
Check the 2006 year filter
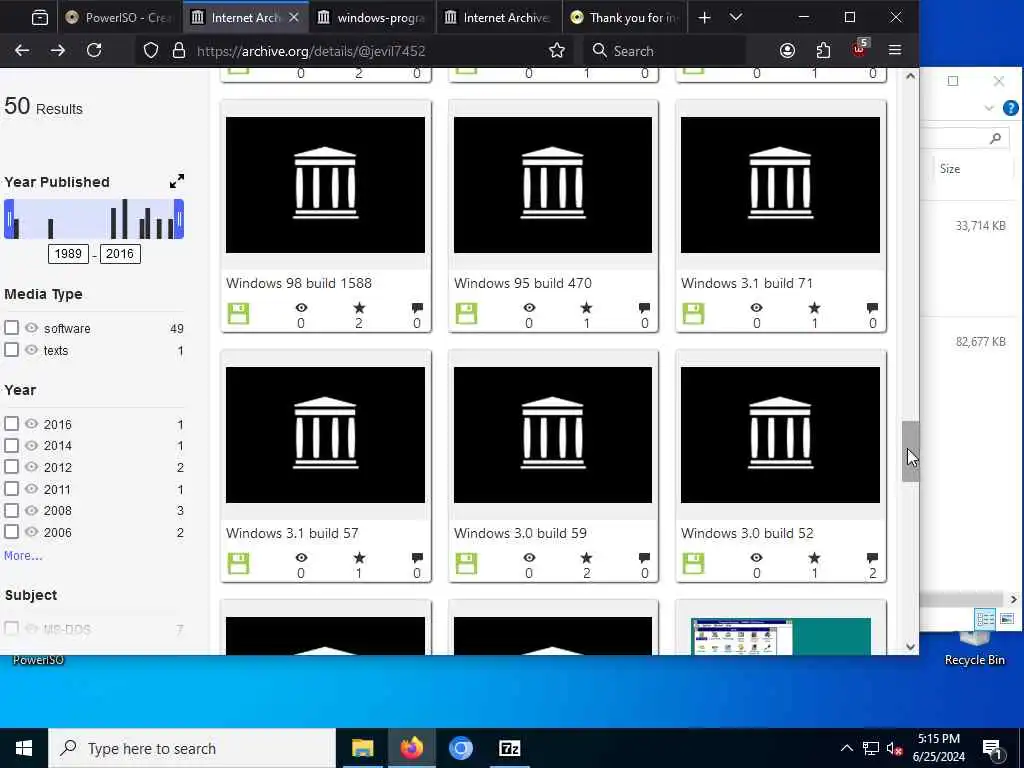11,531
